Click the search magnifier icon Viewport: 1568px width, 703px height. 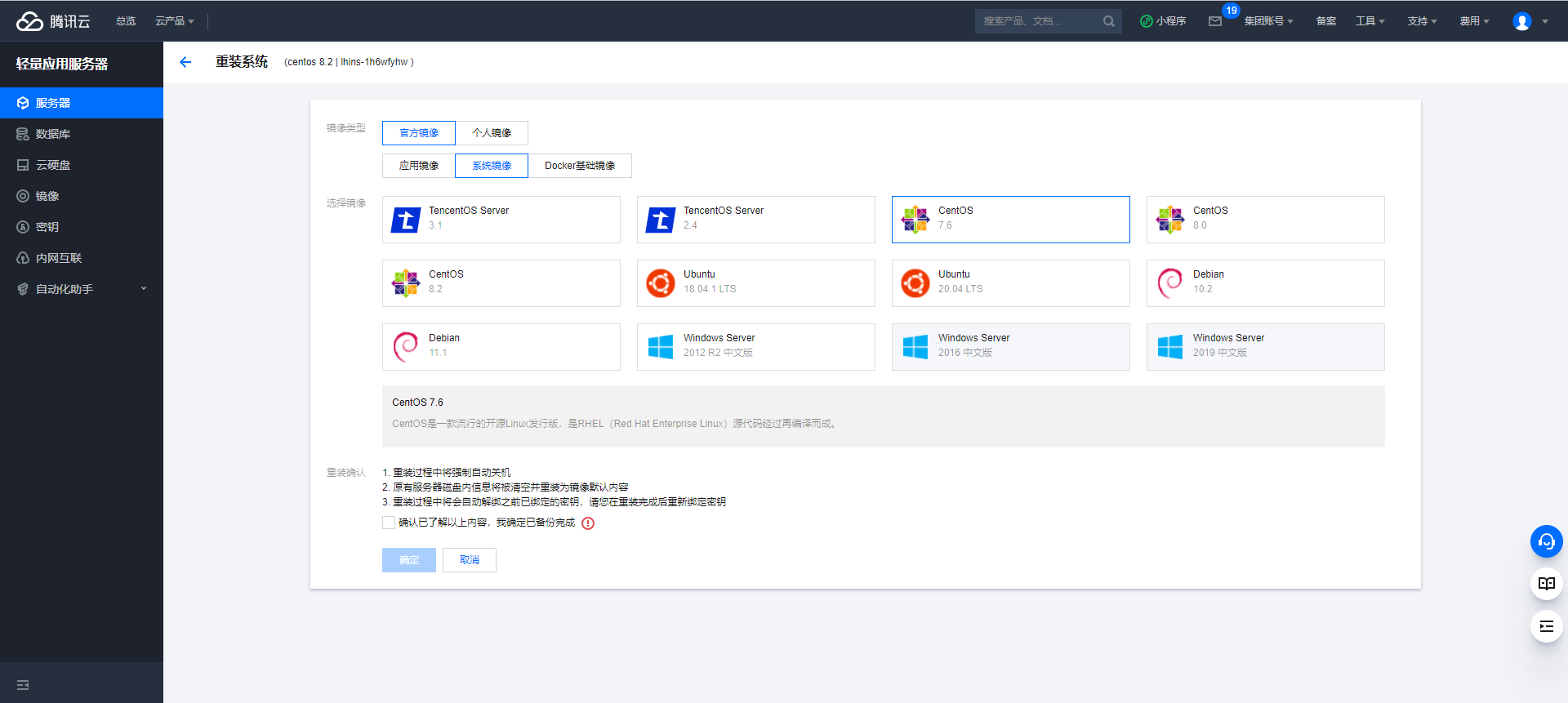point(1108,21)
